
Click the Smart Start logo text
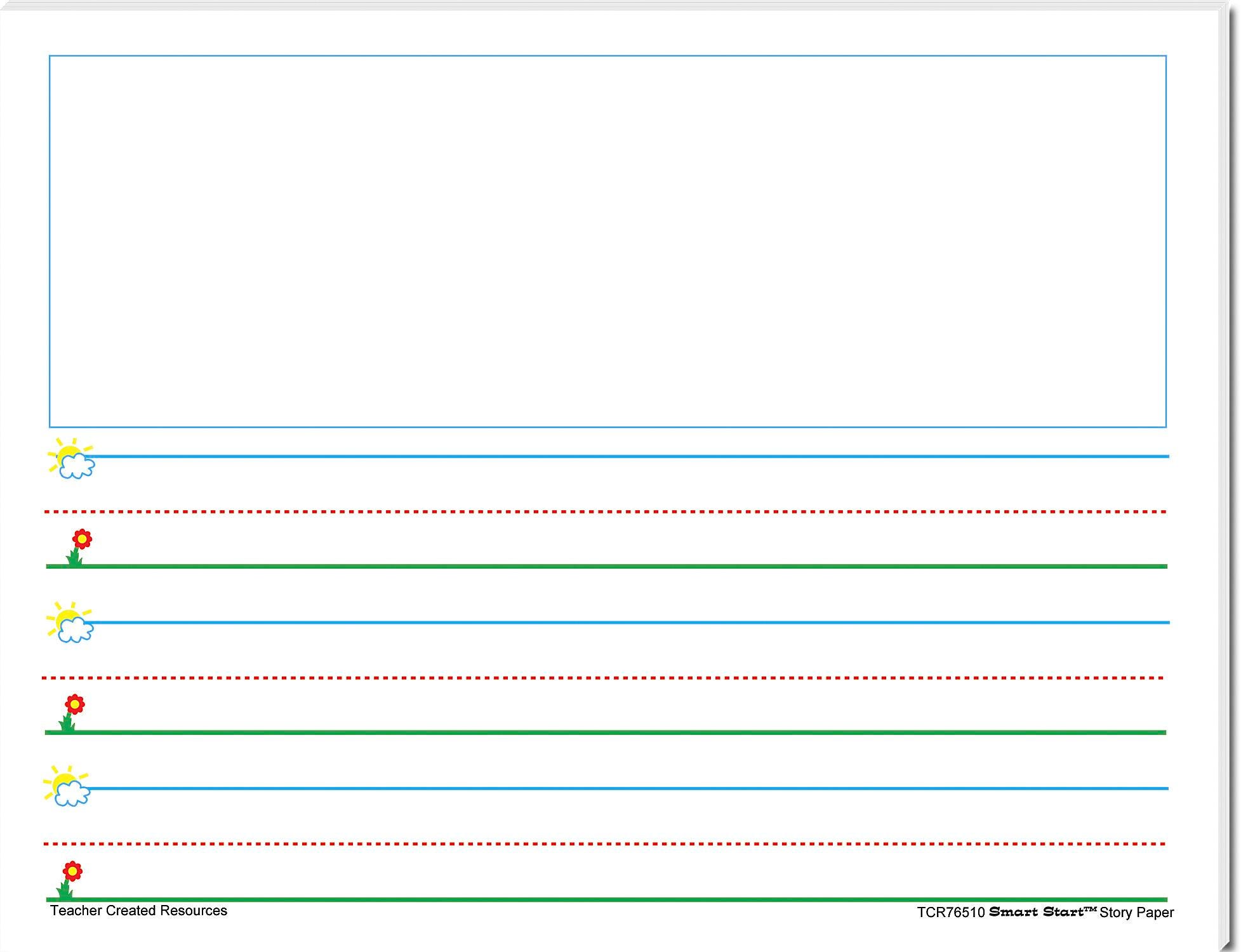(x=1042, y=912)
